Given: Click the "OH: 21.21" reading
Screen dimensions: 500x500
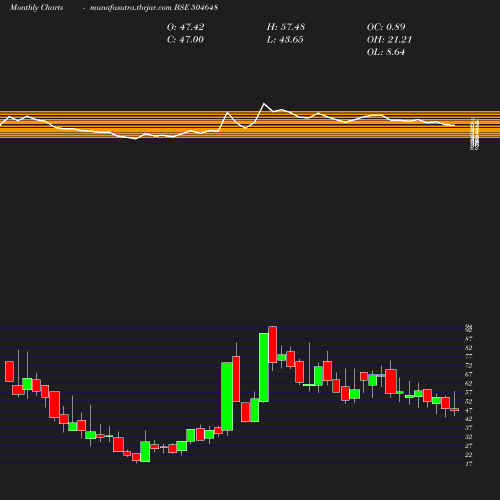Looking at the screenshot, I should tap(389, 40).
